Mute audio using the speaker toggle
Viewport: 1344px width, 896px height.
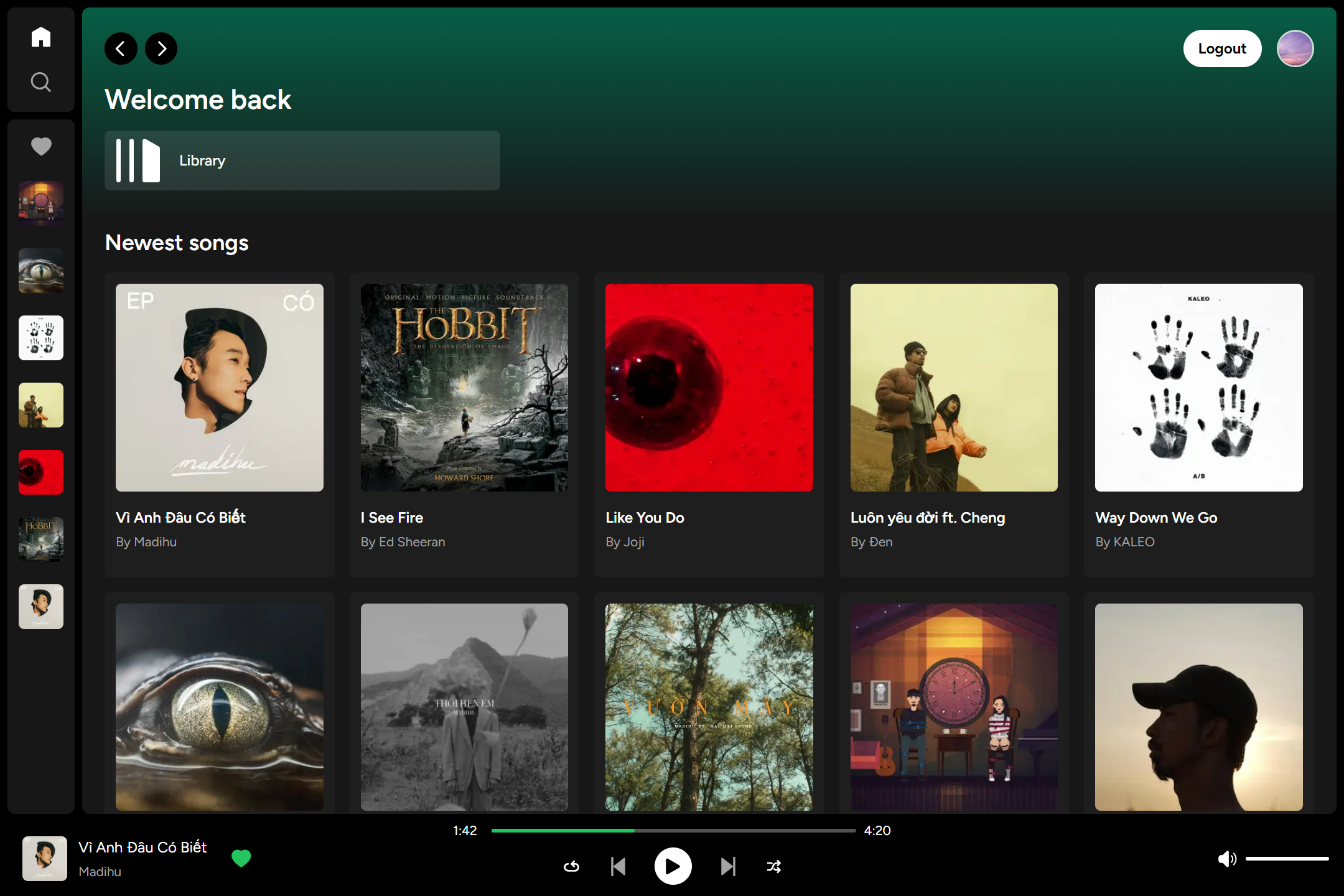tap(1227, 859)
